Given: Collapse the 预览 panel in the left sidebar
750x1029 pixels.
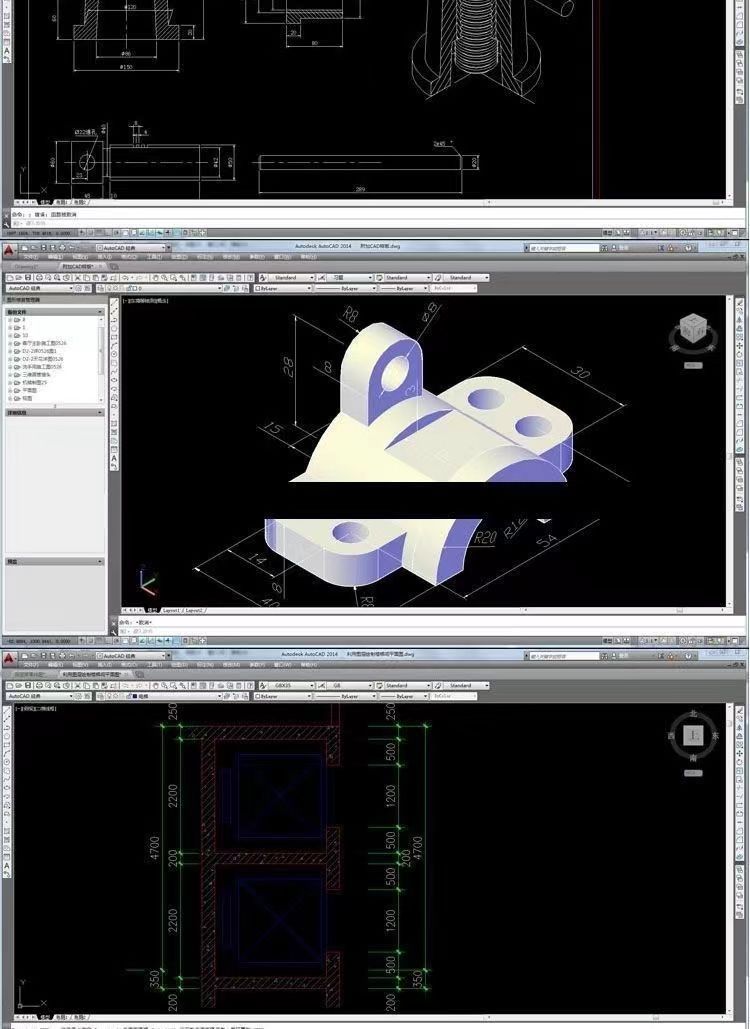Looking at the screenshot, I should pyautogui.click(x=100, y=562).
